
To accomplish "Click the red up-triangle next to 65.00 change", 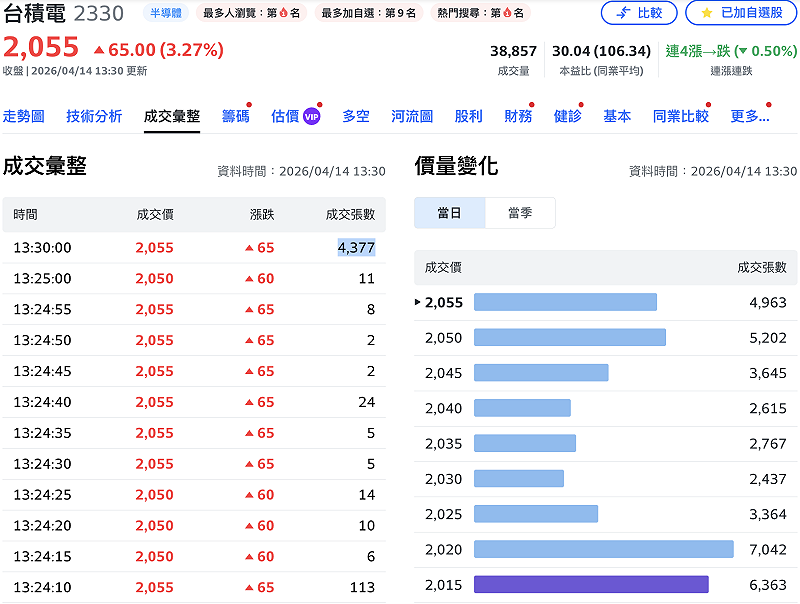I will pyautogui.click(x=100, y=47).
